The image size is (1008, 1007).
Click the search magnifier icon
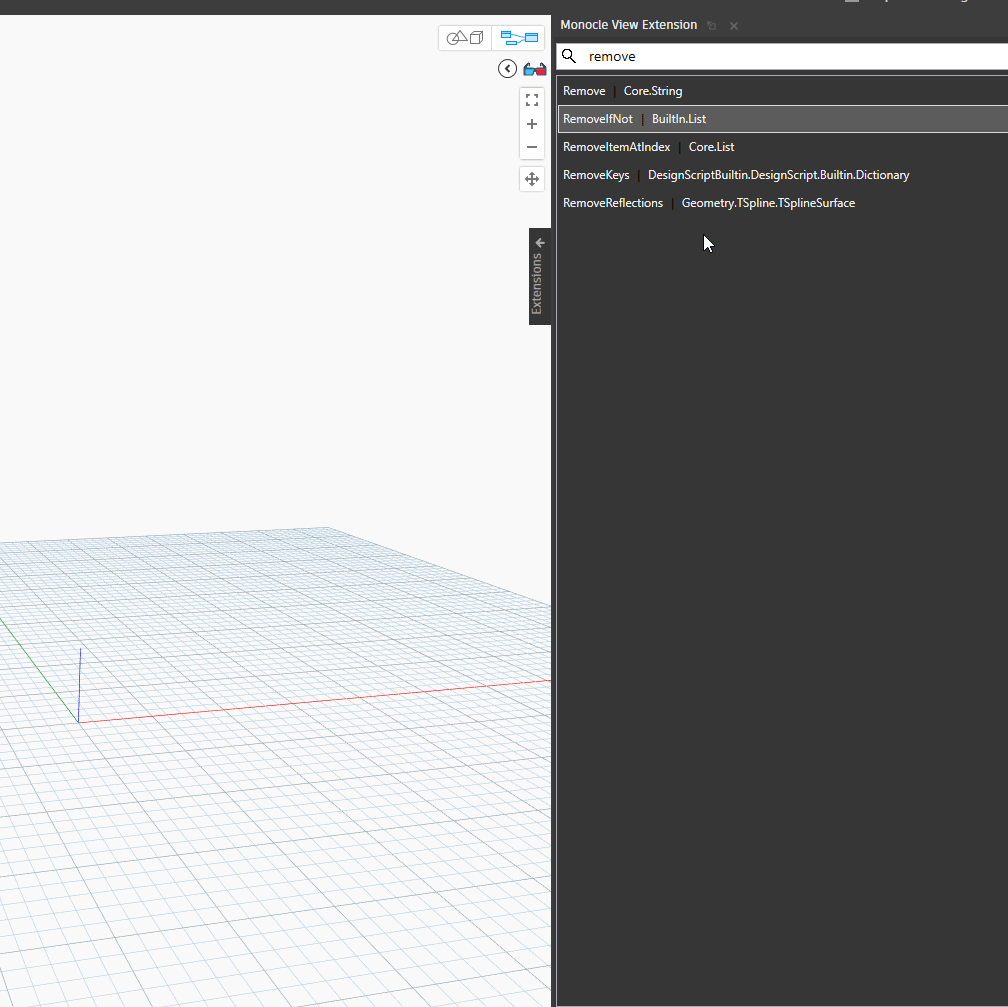click(x=569, y=56)
